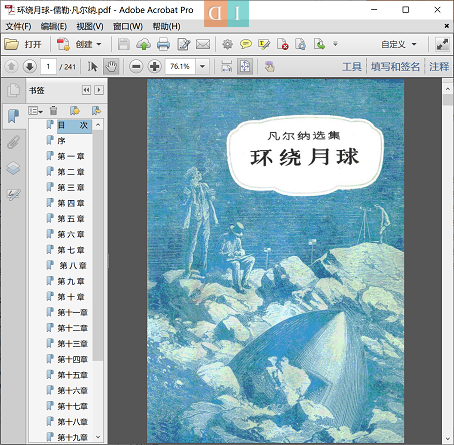The width and height of the screenshot is (454, 445).
Task: Open the 填写和签名 pane
Action: 395,67
